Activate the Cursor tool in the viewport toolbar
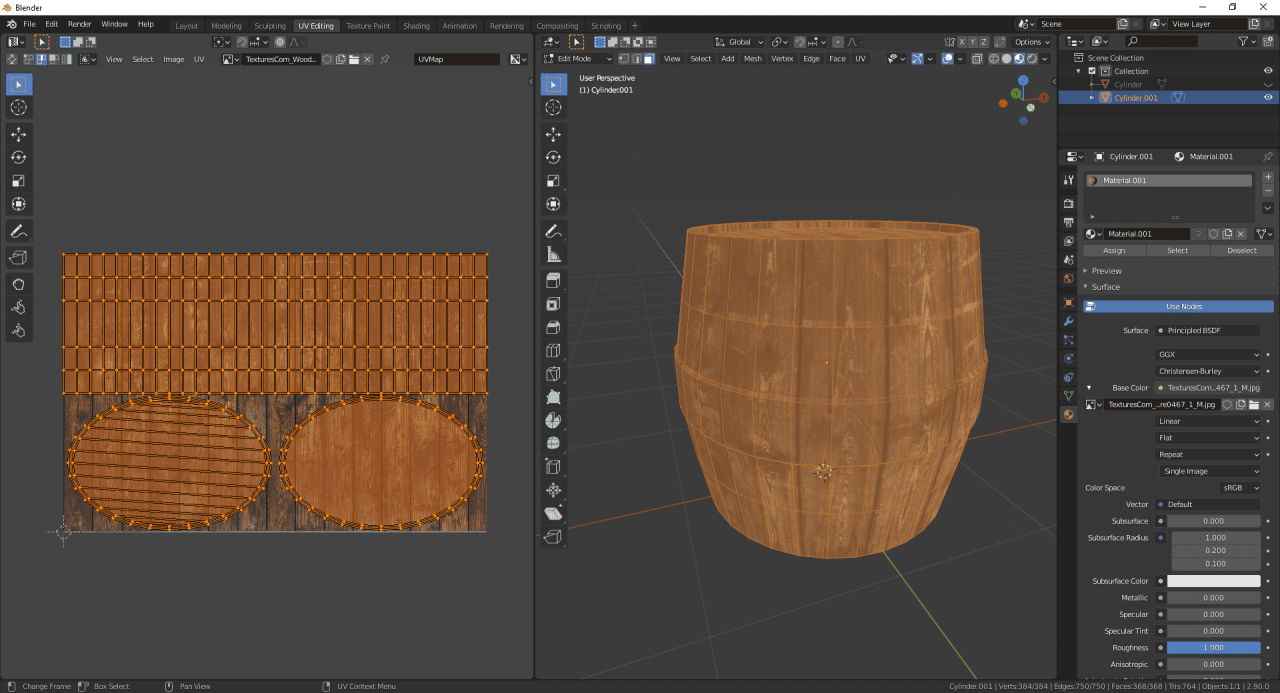This screenshot has width=1280, height=693. 553,107
